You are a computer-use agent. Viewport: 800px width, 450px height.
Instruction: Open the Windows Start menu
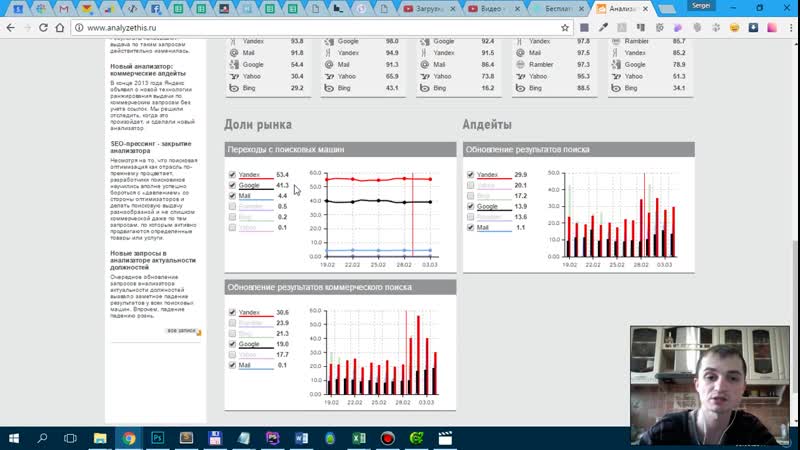(x=14, y=438)
